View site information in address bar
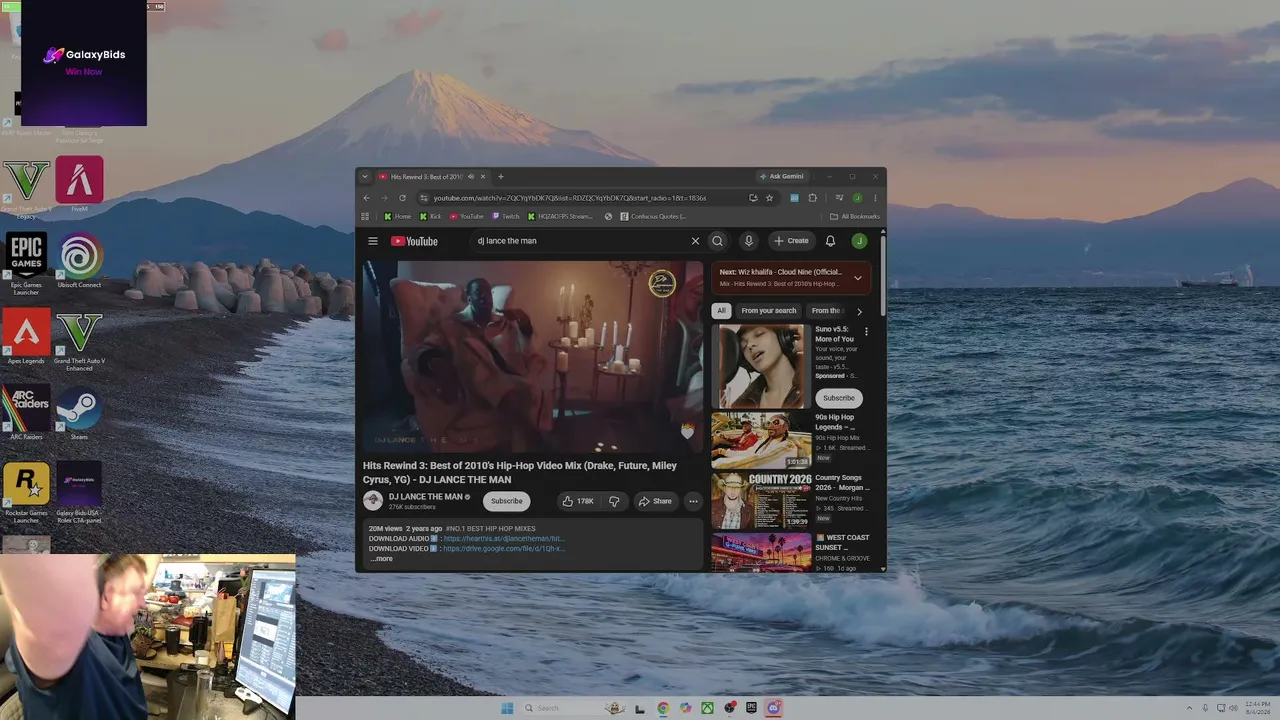 coord(424,198)
